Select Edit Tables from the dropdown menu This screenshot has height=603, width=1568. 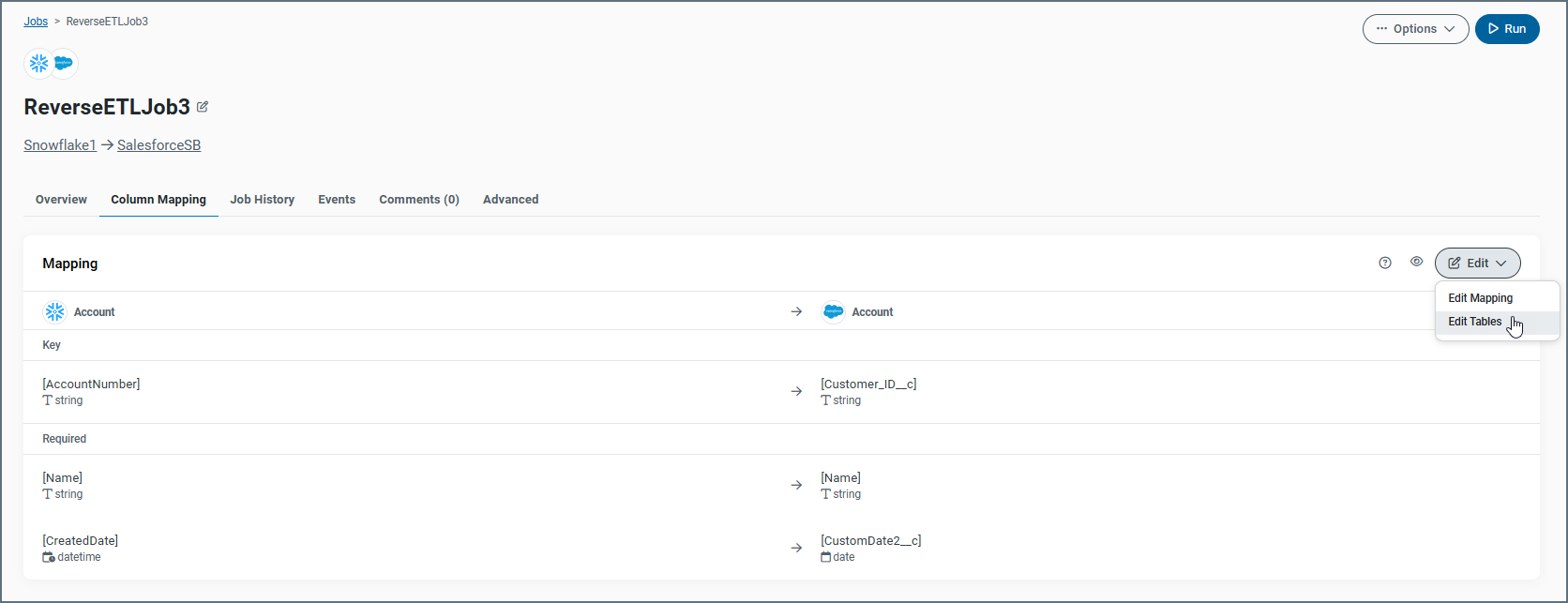pos(1475,322)
